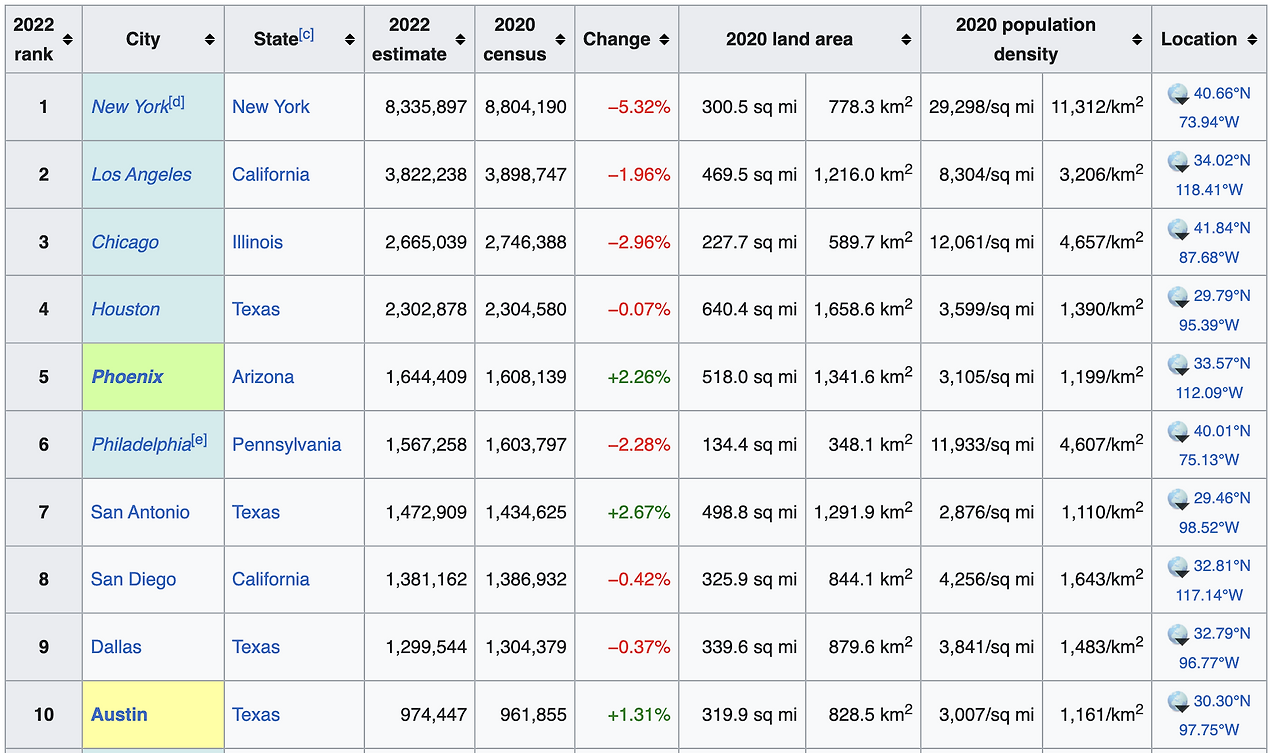1280x753 pixels.
Task: Click California link in Los Angeles row
Action: [271, 174]
